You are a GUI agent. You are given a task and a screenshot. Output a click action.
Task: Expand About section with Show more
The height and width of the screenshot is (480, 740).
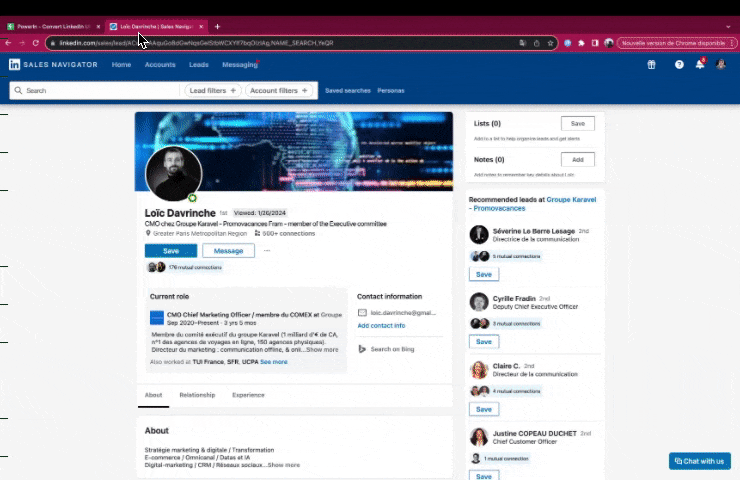pyautogui.click(x=284, y=465)
